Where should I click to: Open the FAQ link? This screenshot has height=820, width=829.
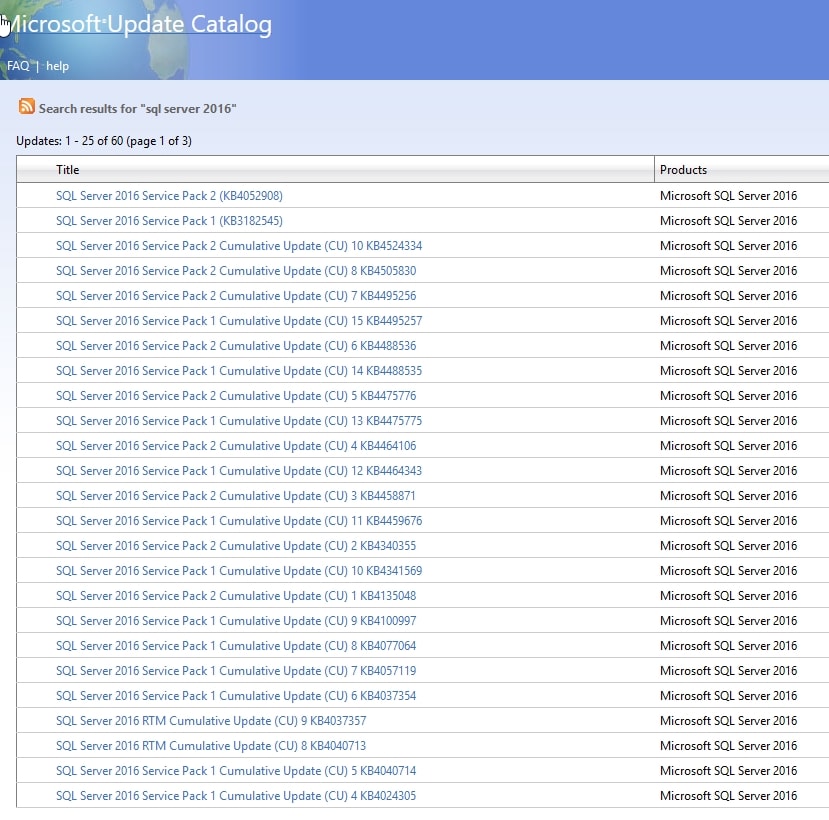pos(18,66)
